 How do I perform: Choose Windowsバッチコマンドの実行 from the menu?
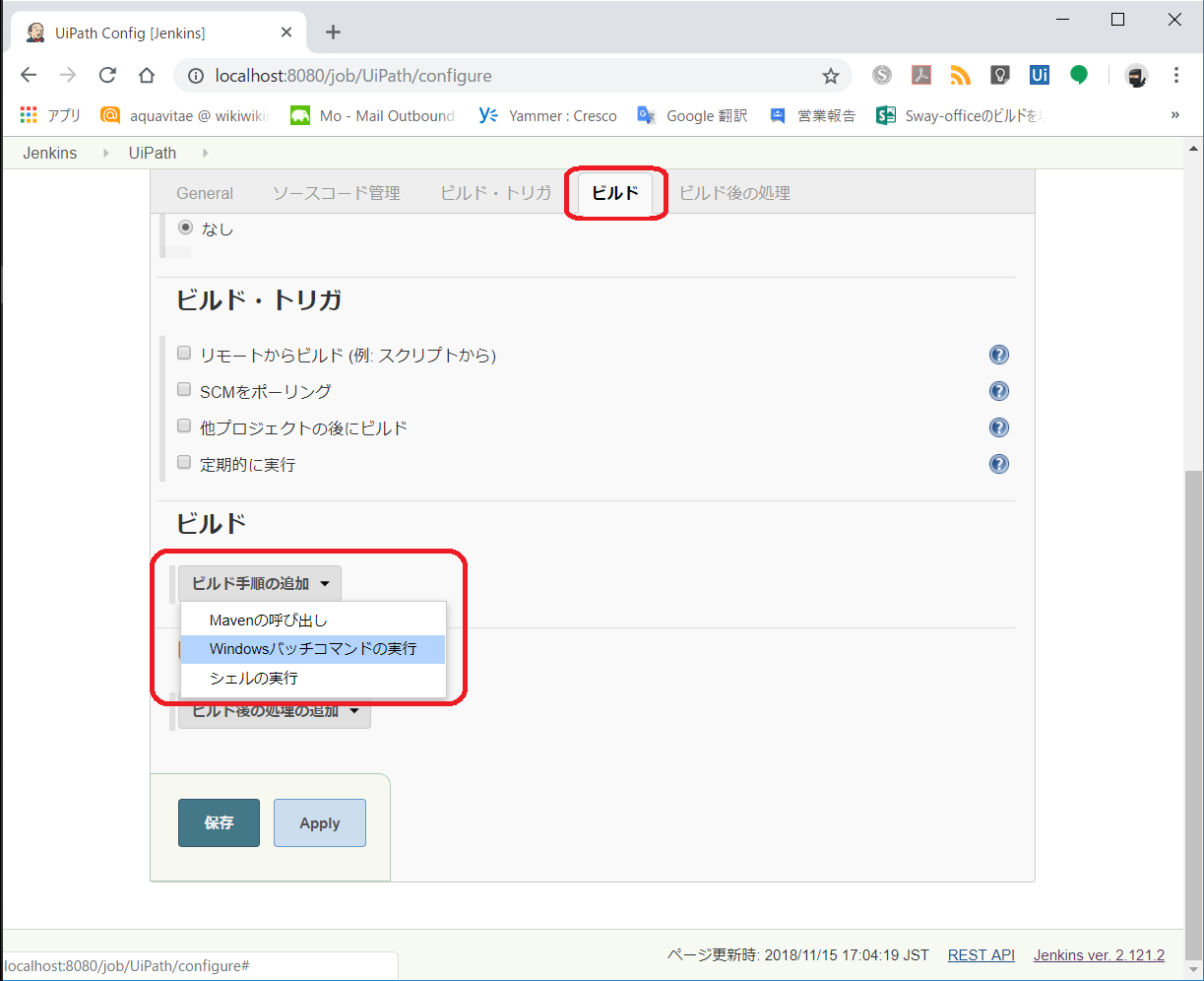pyautogui.click(x=313, y=649)
